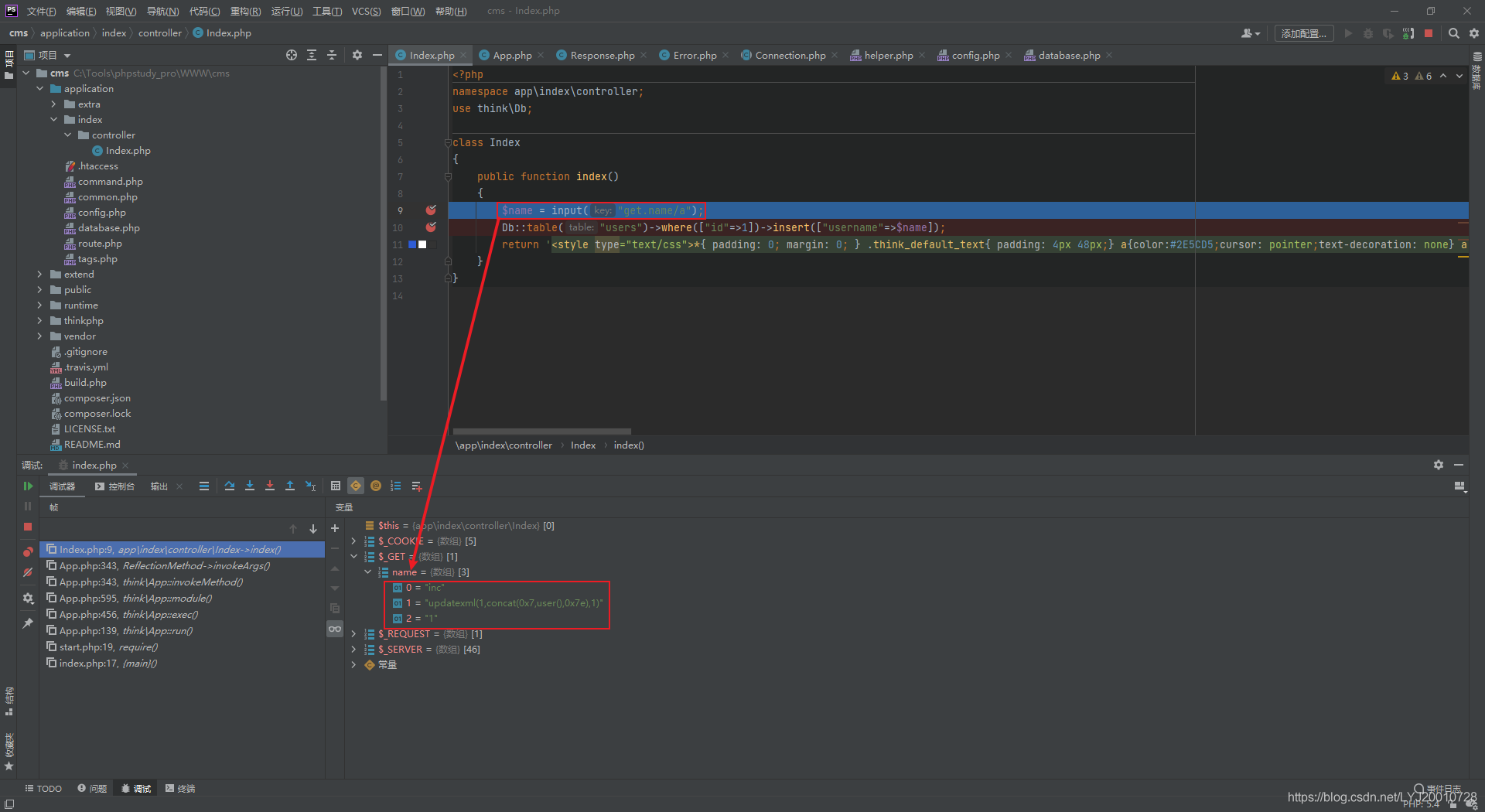Add a new watch with plus icon

pyautogui.click(x=335, y=528)
